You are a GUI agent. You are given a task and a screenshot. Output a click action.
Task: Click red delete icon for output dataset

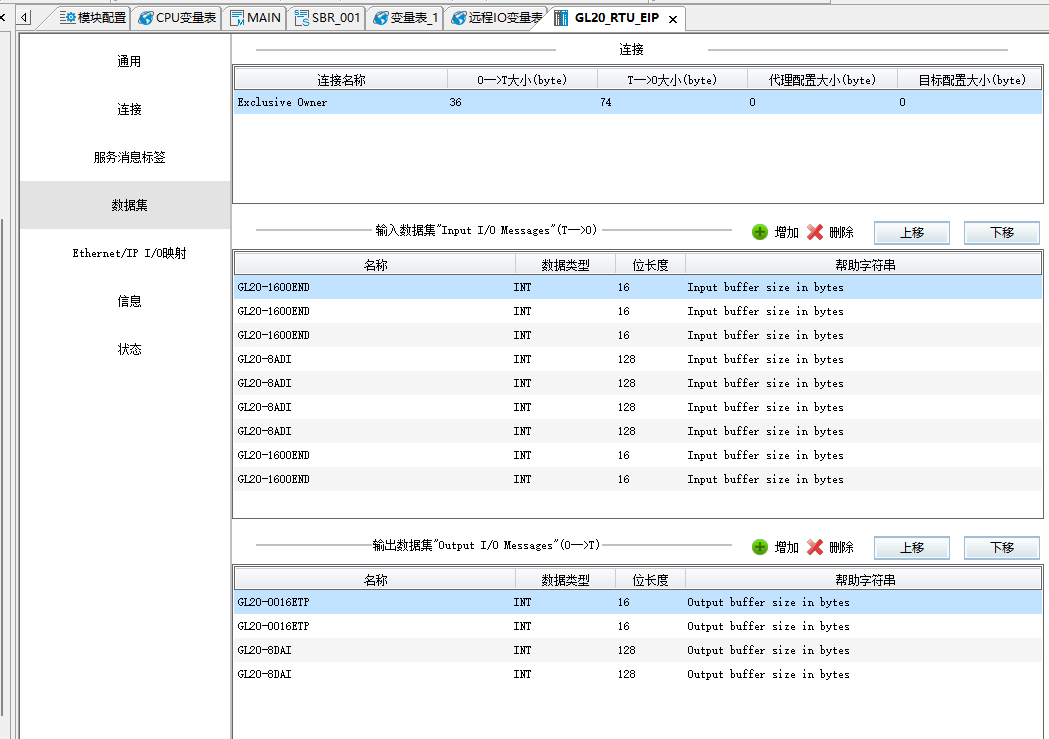[815, 547]
